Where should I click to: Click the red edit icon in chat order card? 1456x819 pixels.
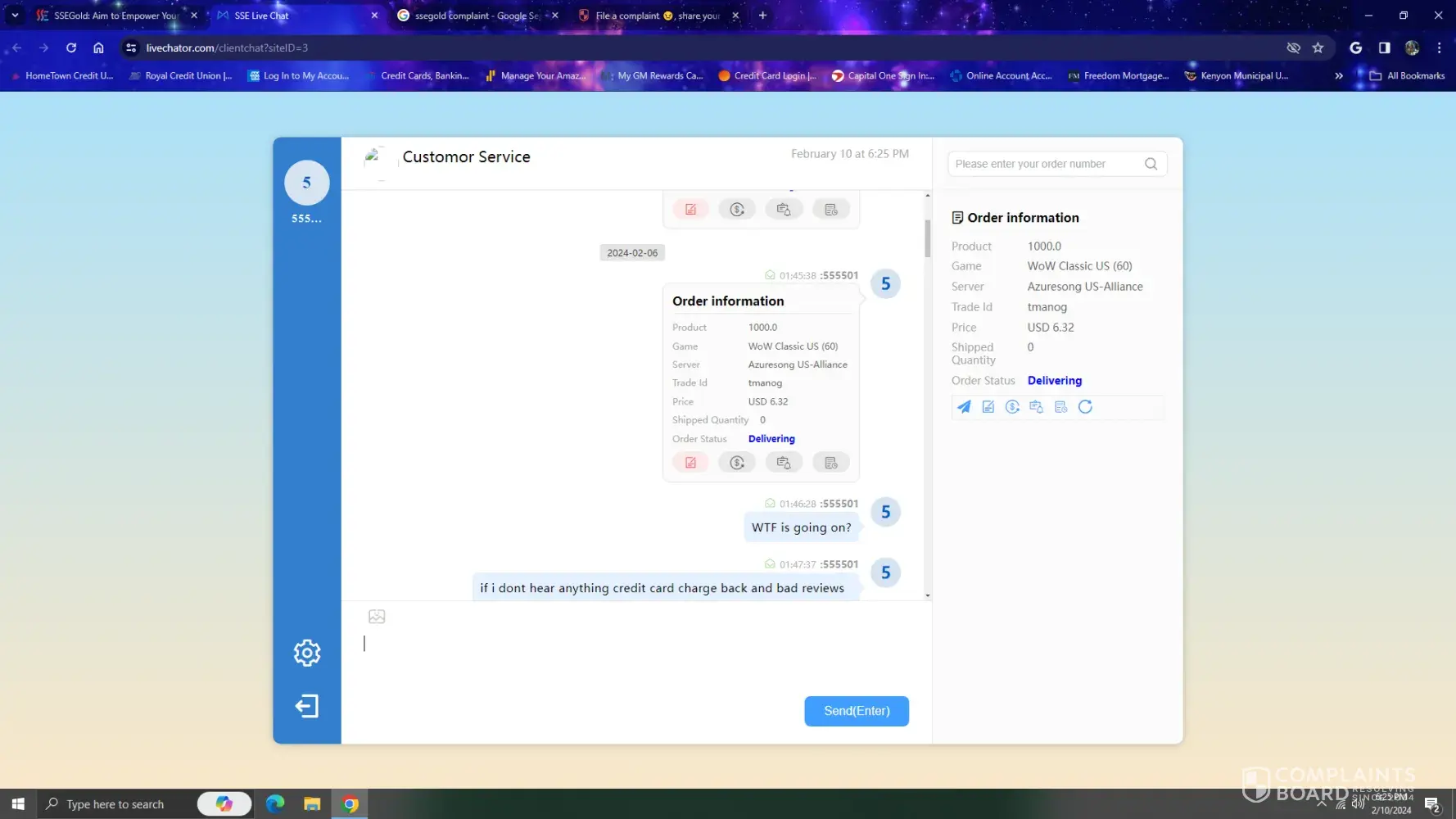pyautogui.click(x=690, y=463)
